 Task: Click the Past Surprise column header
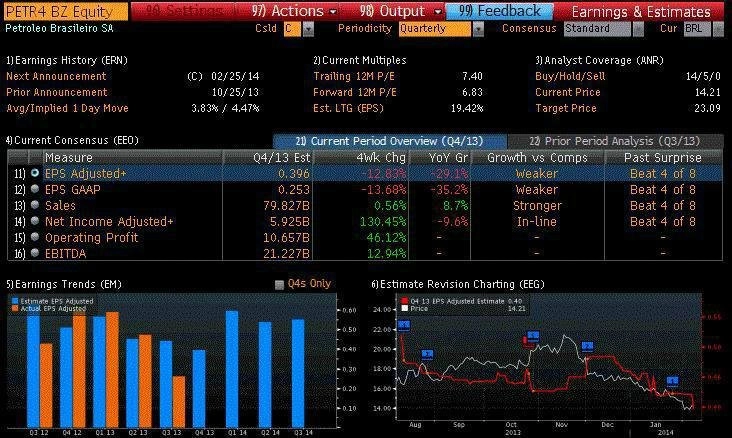663,157
